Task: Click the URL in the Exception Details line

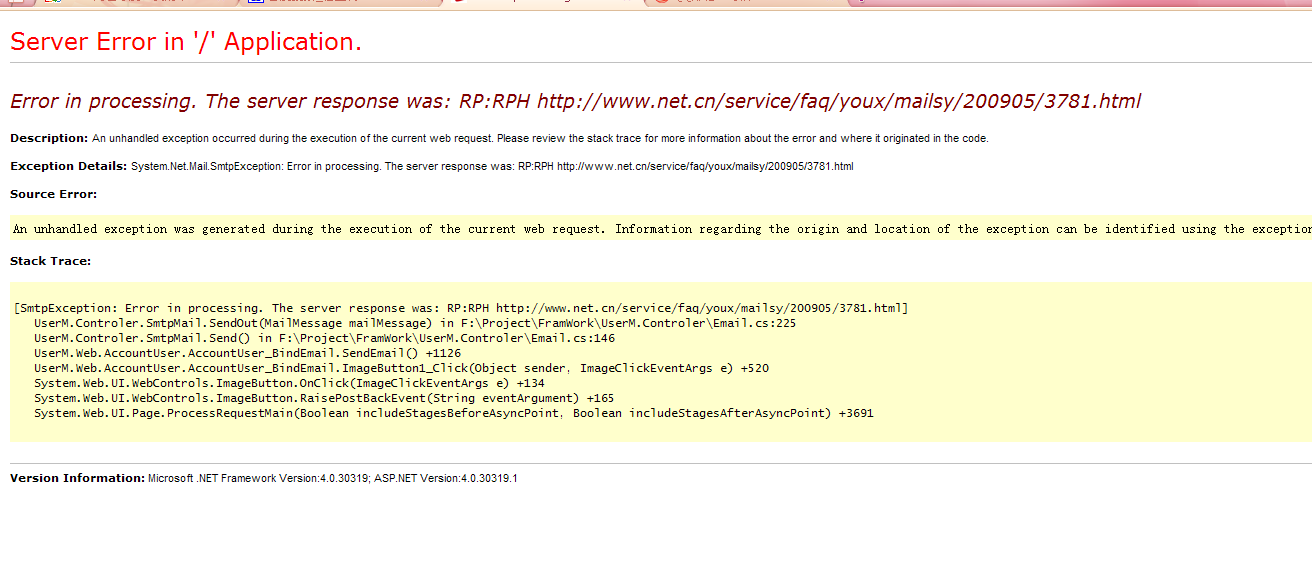Action: pyautogui.click(x=704, y=166)
